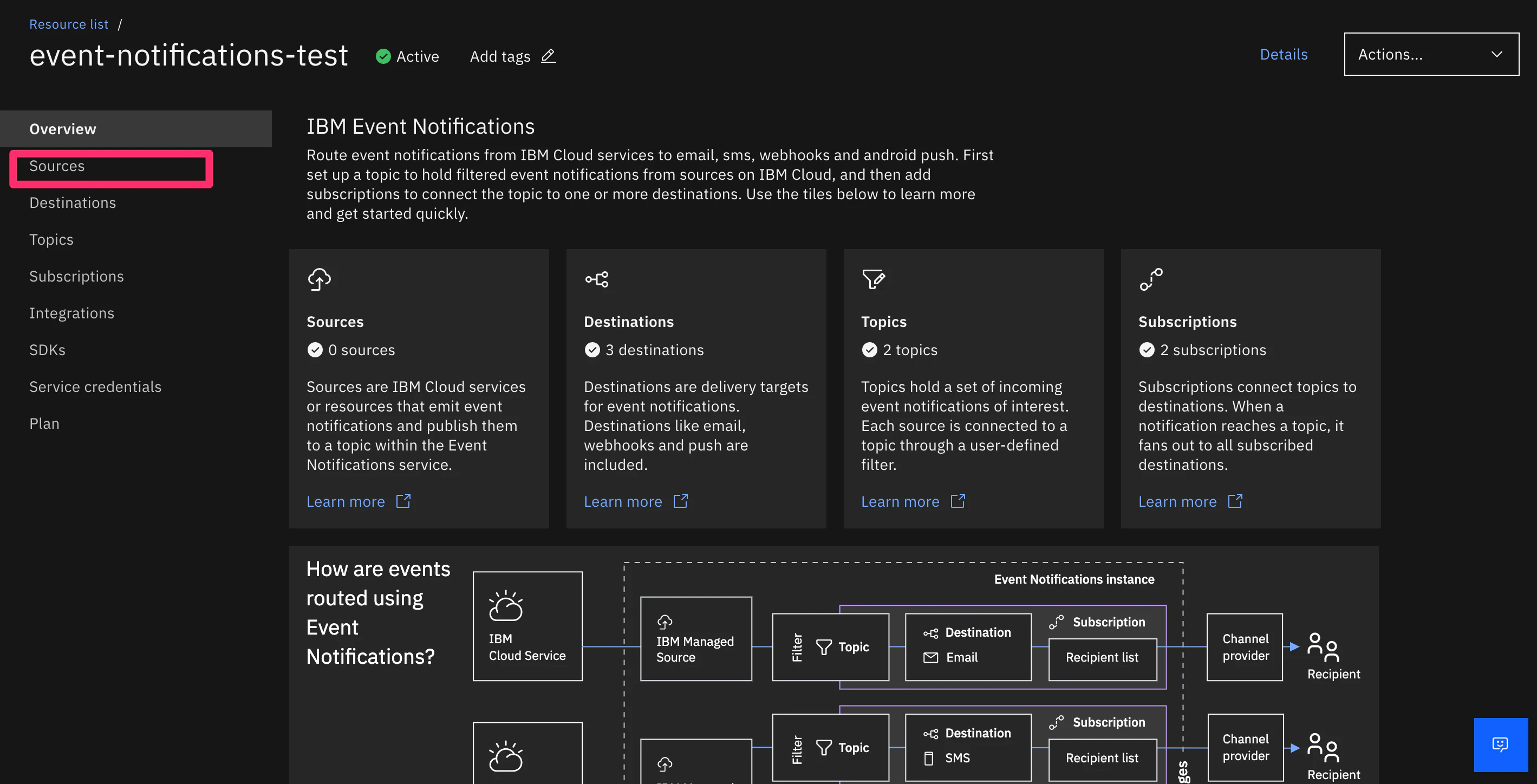The width and height of the screenshot is (1537, 784).
Task: Click external link icon in Subscriptions tile
Action: pos(1236,501)
